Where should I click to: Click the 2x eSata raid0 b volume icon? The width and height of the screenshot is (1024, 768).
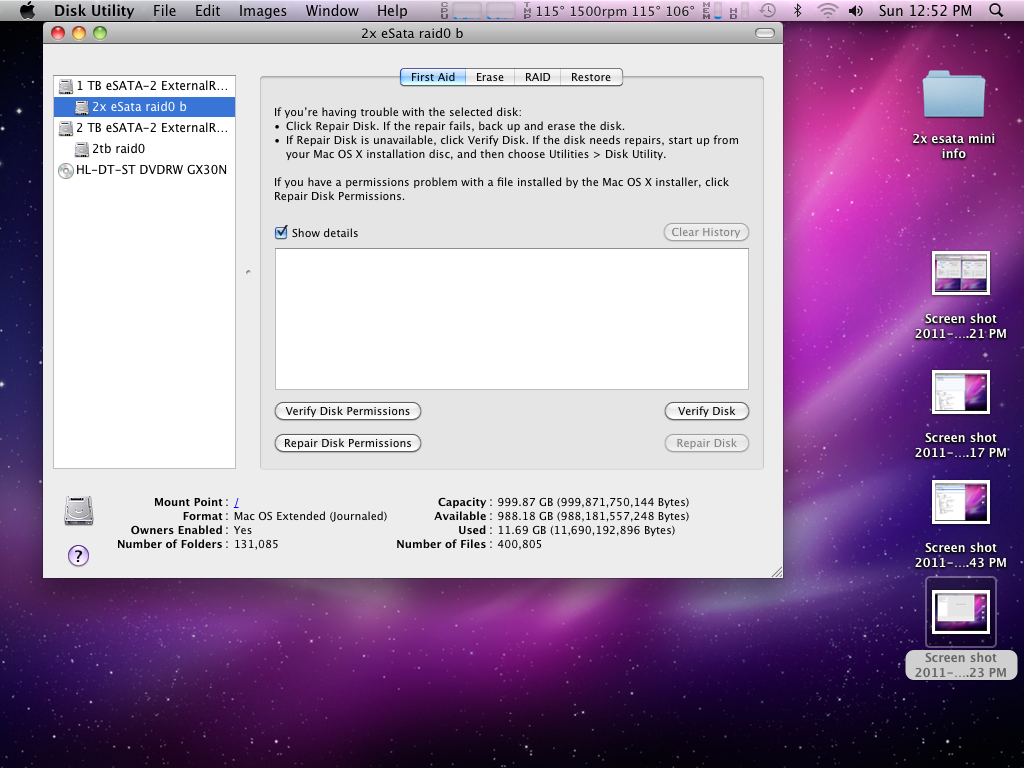(x=82, y=107)
